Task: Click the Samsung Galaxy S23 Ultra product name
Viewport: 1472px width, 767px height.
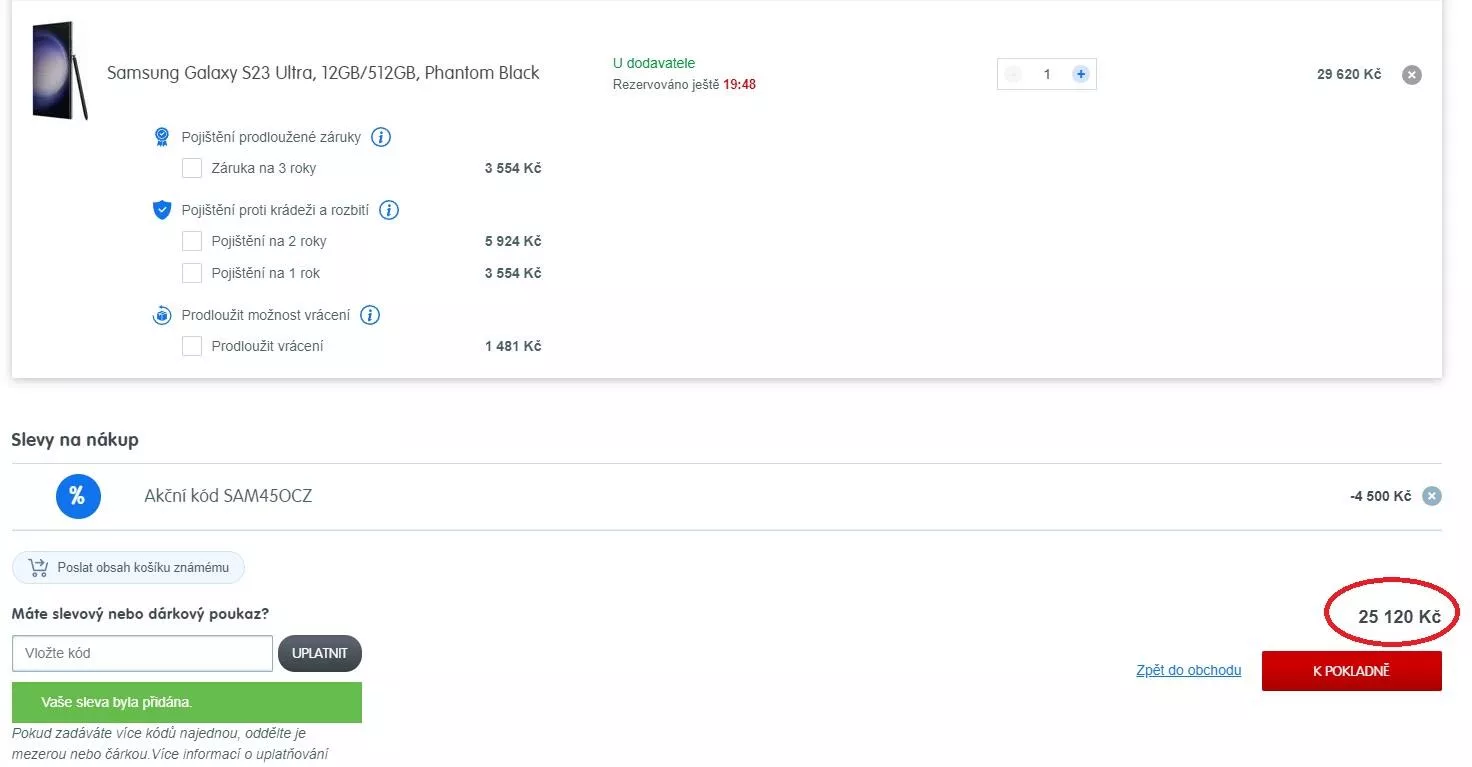Action: click(323, 73)
